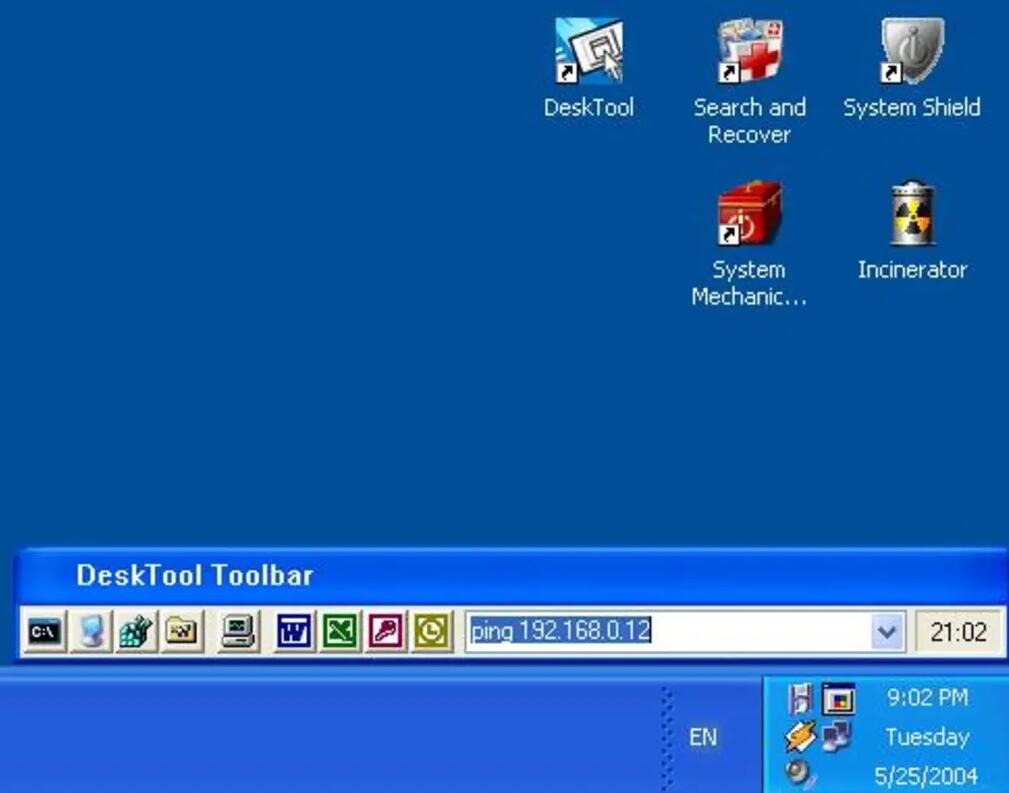Click the EN language indicator in taskbar
Viewport: 1009px width, 793px height.
(x=703, y=737)
